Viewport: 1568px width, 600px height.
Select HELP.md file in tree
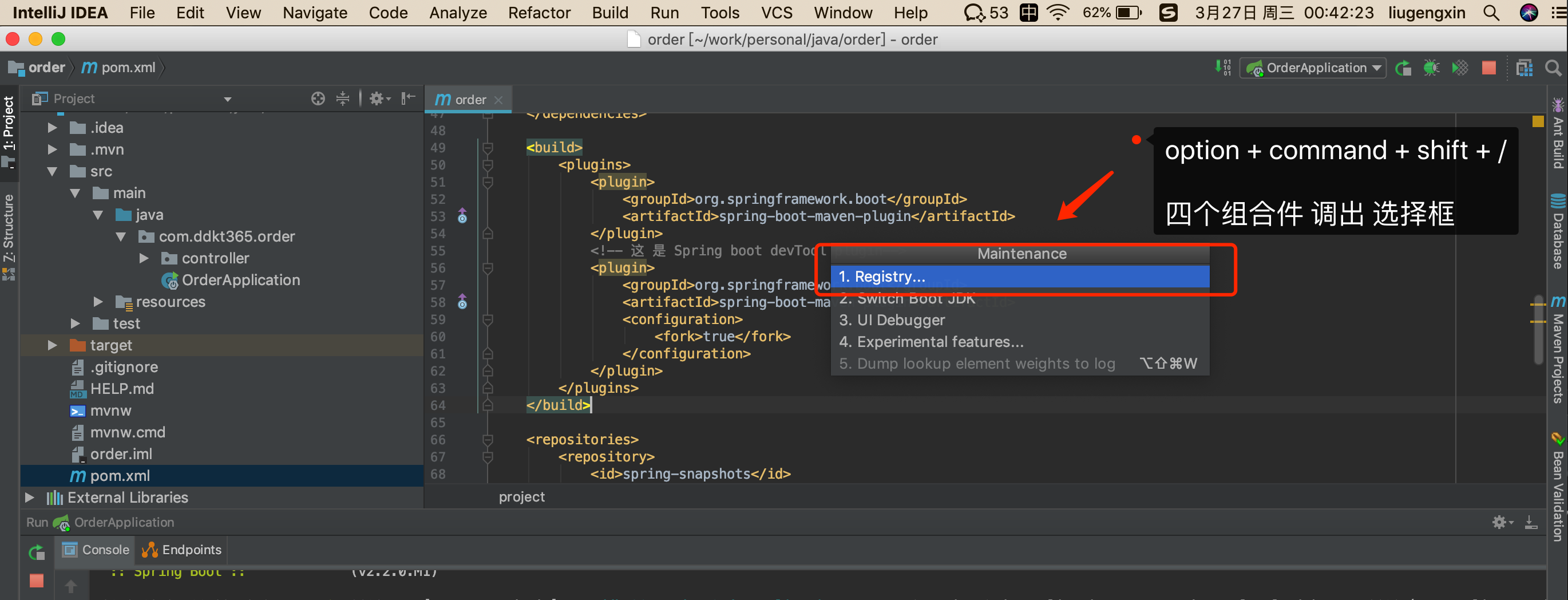point(113,389)
